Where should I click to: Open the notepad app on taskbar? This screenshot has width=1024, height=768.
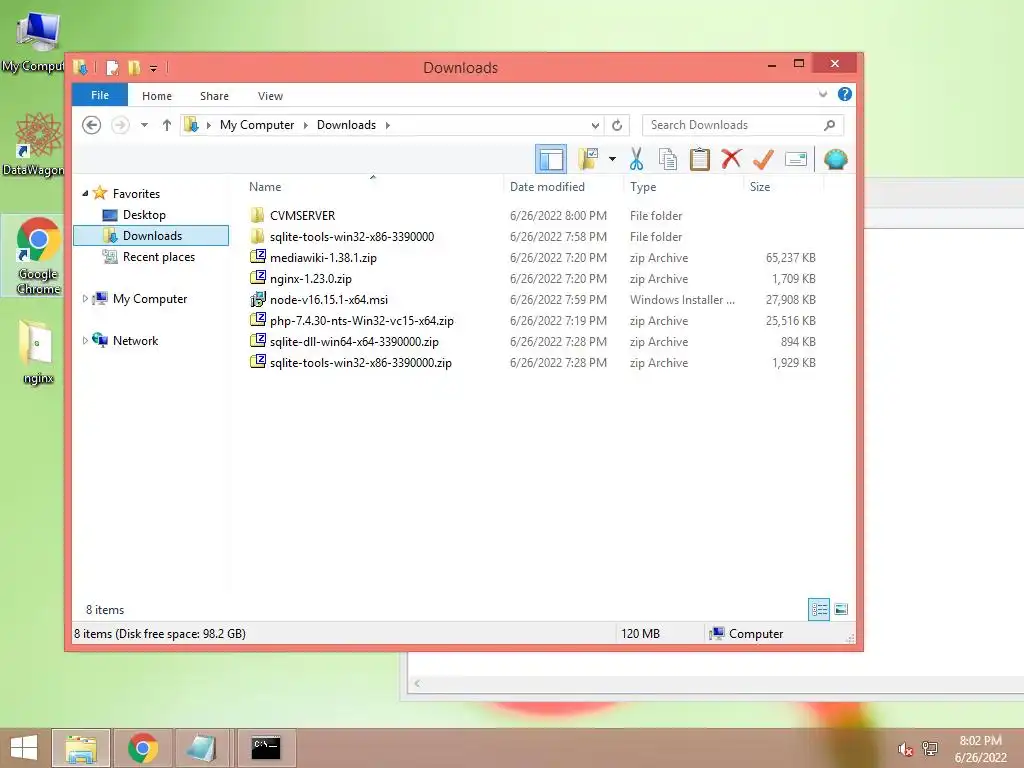click(x=202, y=748)
